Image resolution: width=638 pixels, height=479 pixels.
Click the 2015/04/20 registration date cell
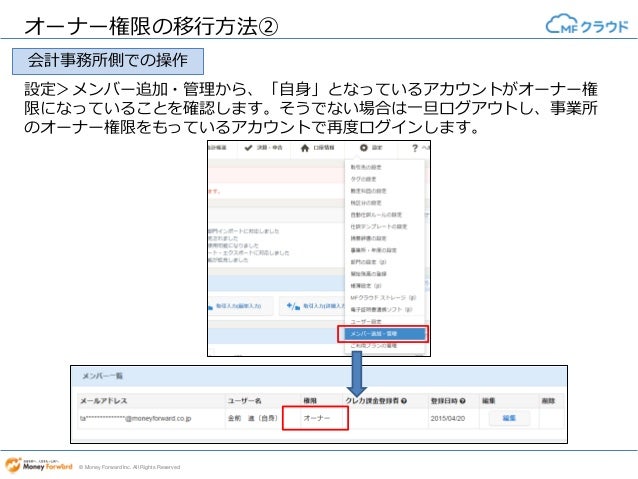448,418
